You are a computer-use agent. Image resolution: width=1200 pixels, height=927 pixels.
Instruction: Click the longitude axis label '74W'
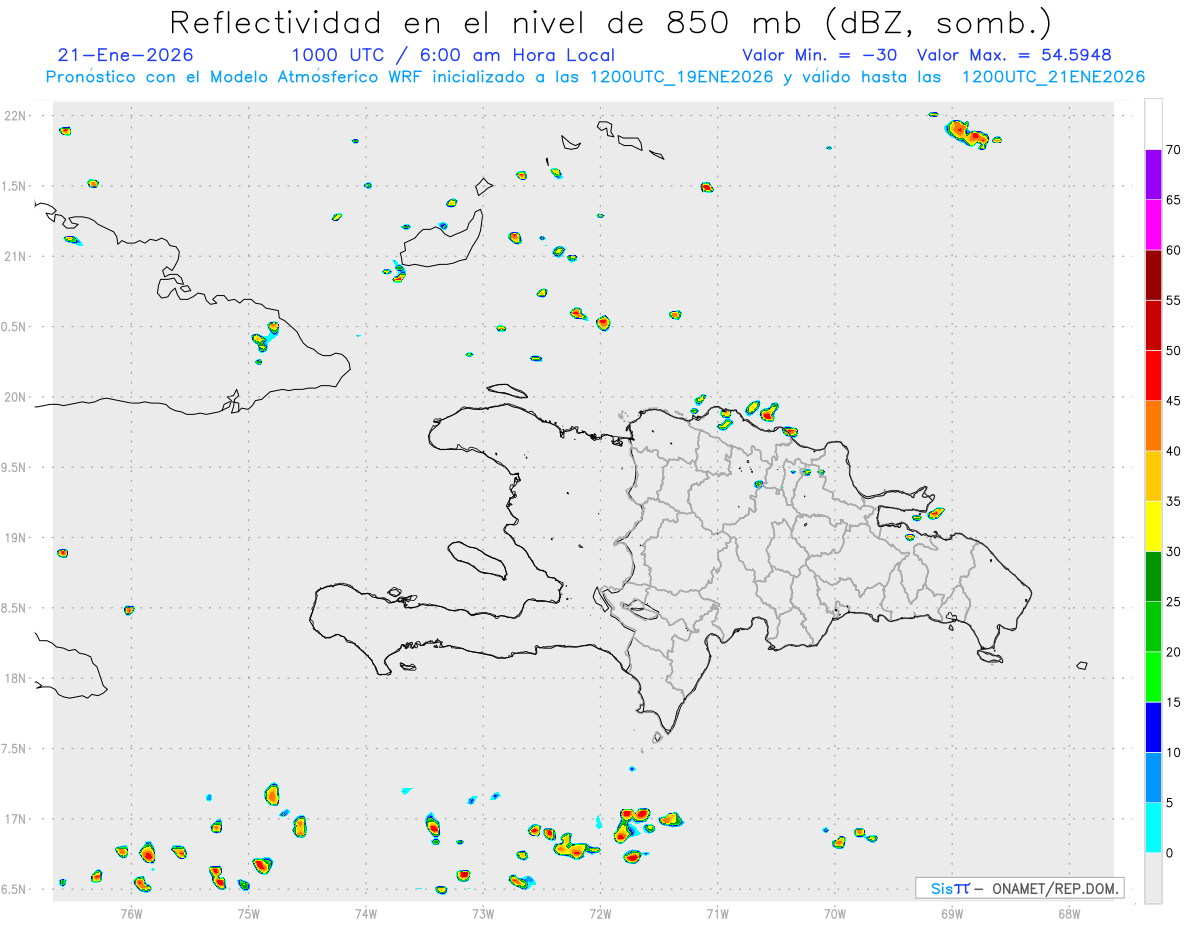coord(366,913)
